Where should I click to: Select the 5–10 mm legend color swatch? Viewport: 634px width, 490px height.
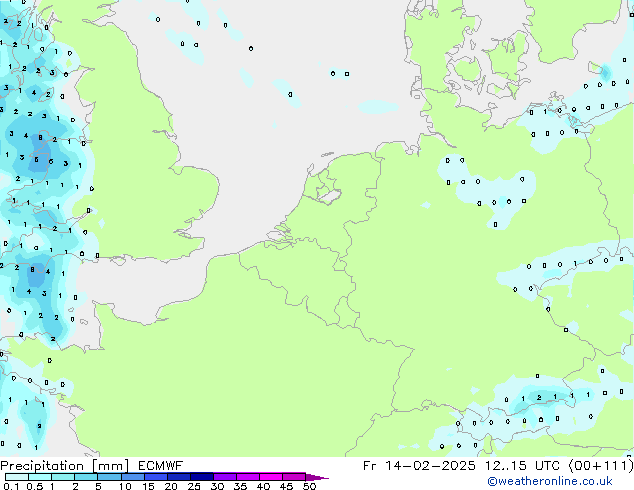tap(109, 477)
